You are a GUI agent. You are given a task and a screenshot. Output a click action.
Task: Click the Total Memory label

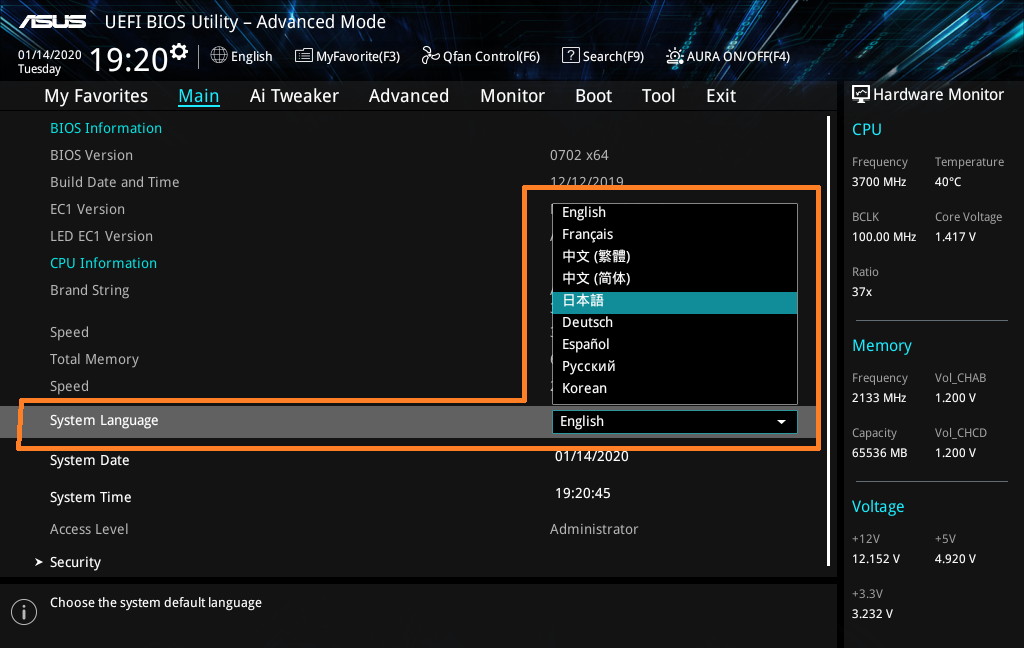pyautogui.click(x=94, y=359)
